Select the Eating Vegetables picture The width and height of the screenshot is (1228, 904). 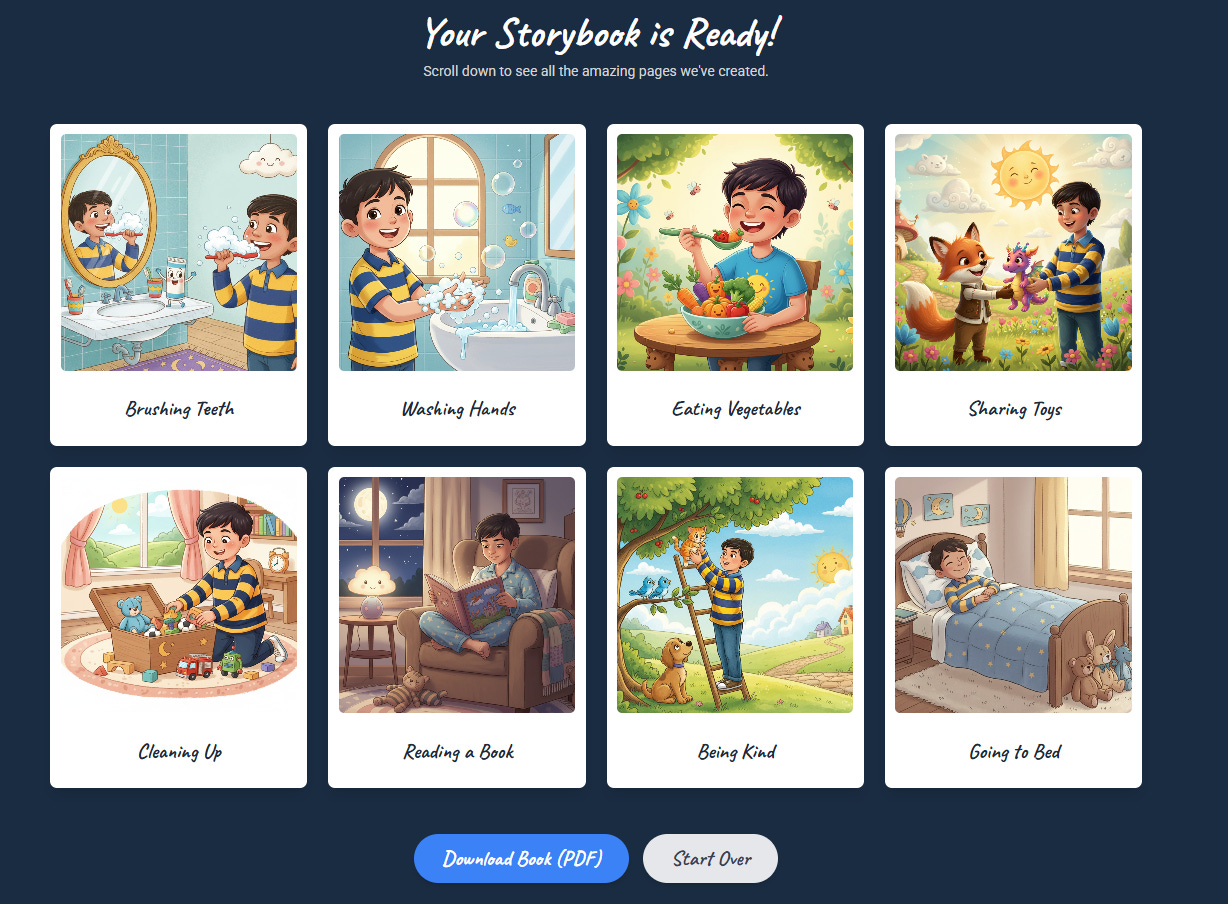[x=735, y=253]
